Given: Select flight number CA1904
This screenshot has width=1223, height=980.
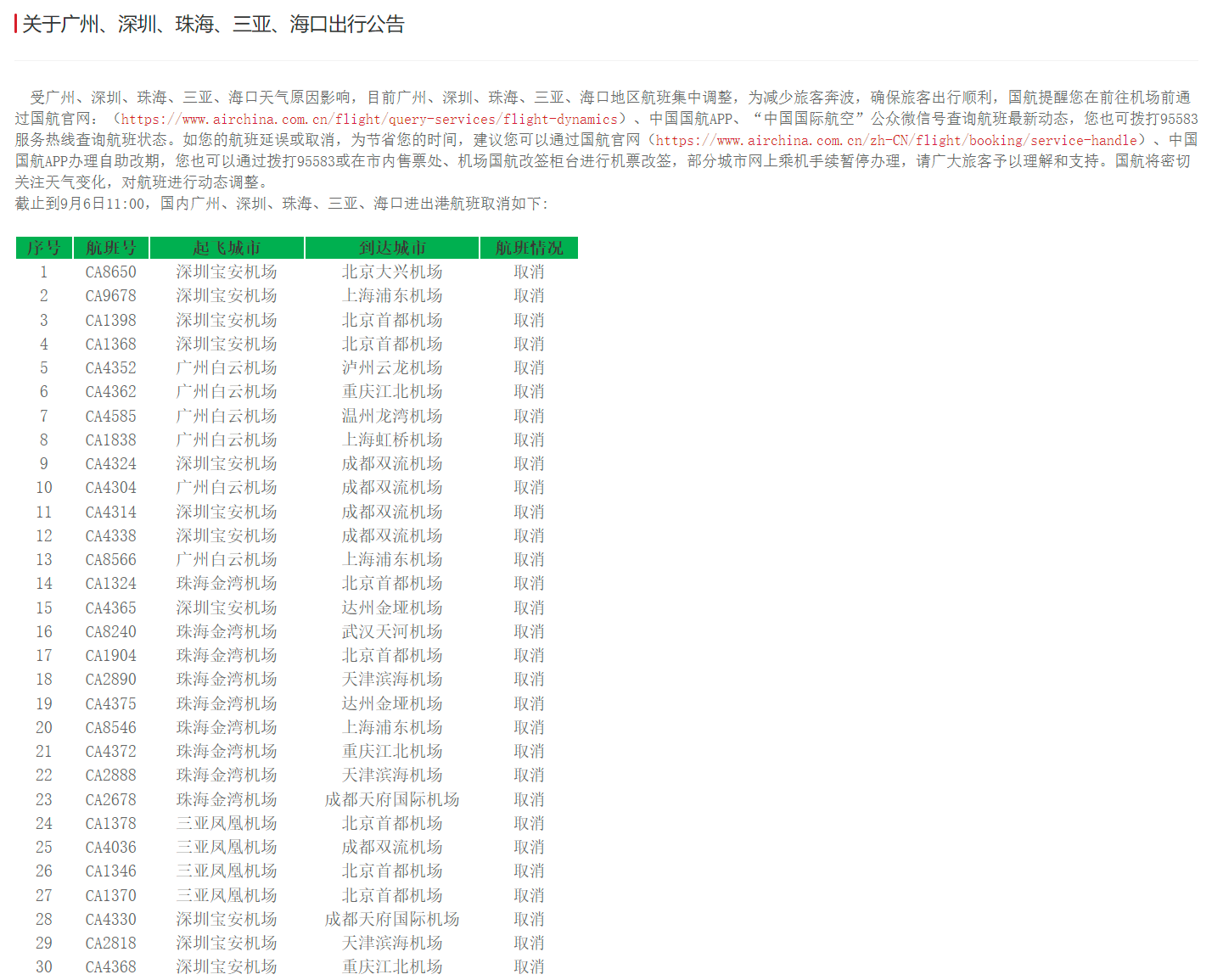Looking at the screenshot, I should (111, 656).
